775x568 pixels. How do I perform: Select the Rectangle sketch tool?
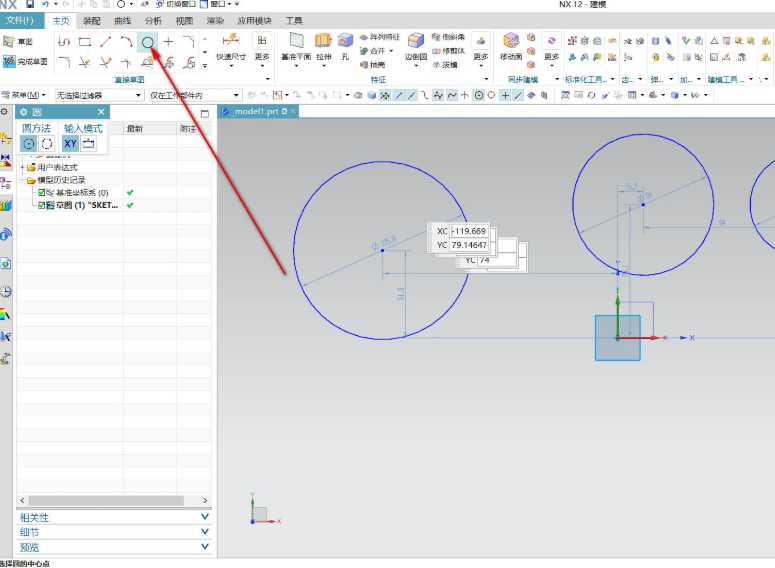coord(85,42)
